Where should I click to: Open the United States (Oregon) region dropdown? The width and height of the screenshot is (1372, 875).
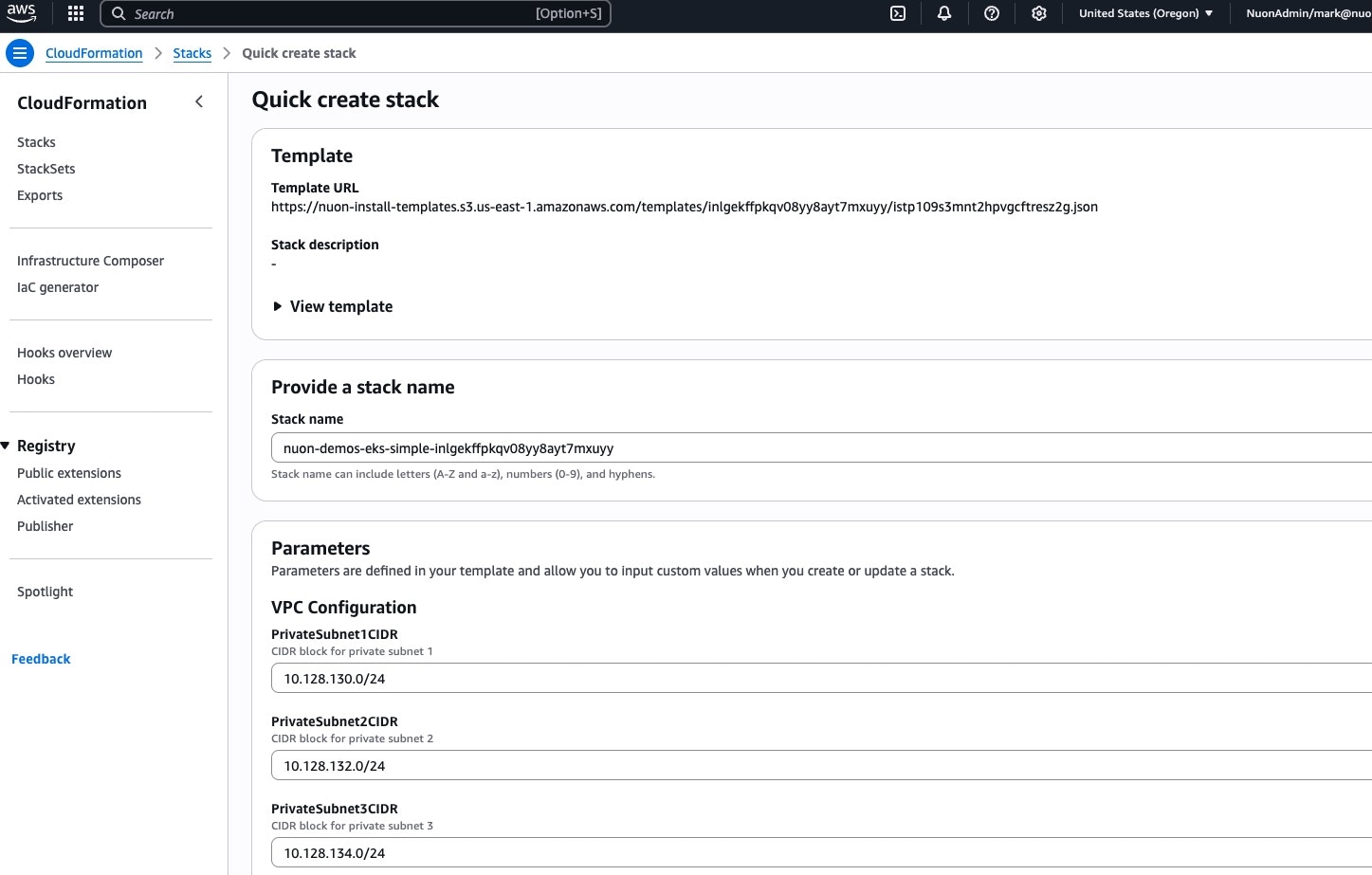1145,13
